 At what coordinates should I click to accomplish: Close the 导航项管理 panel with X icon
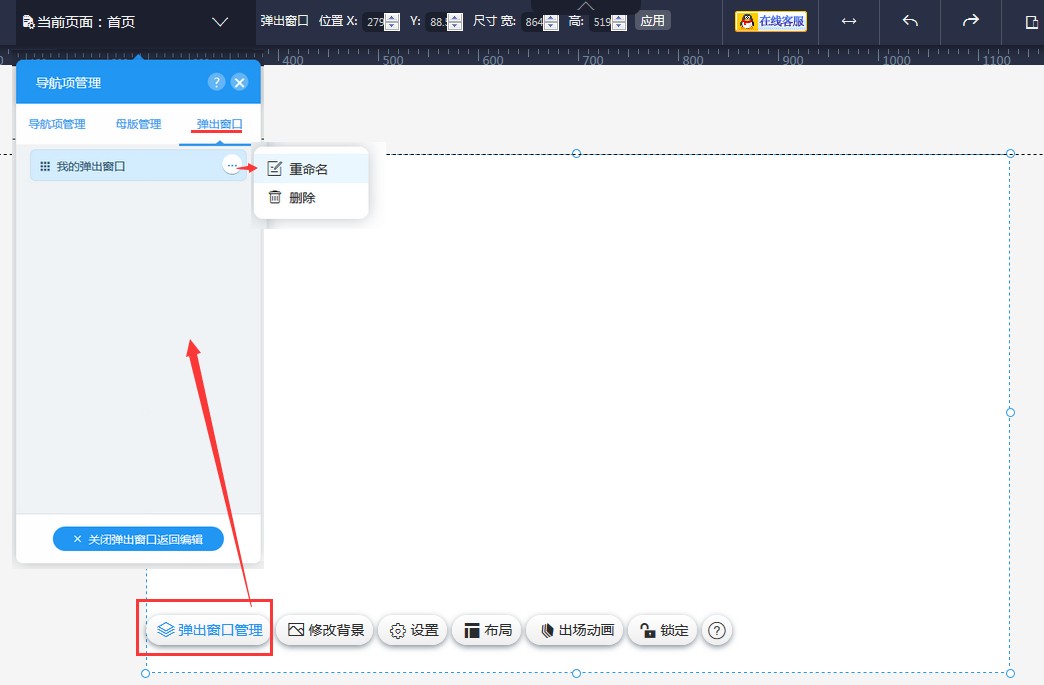[239, 83]
